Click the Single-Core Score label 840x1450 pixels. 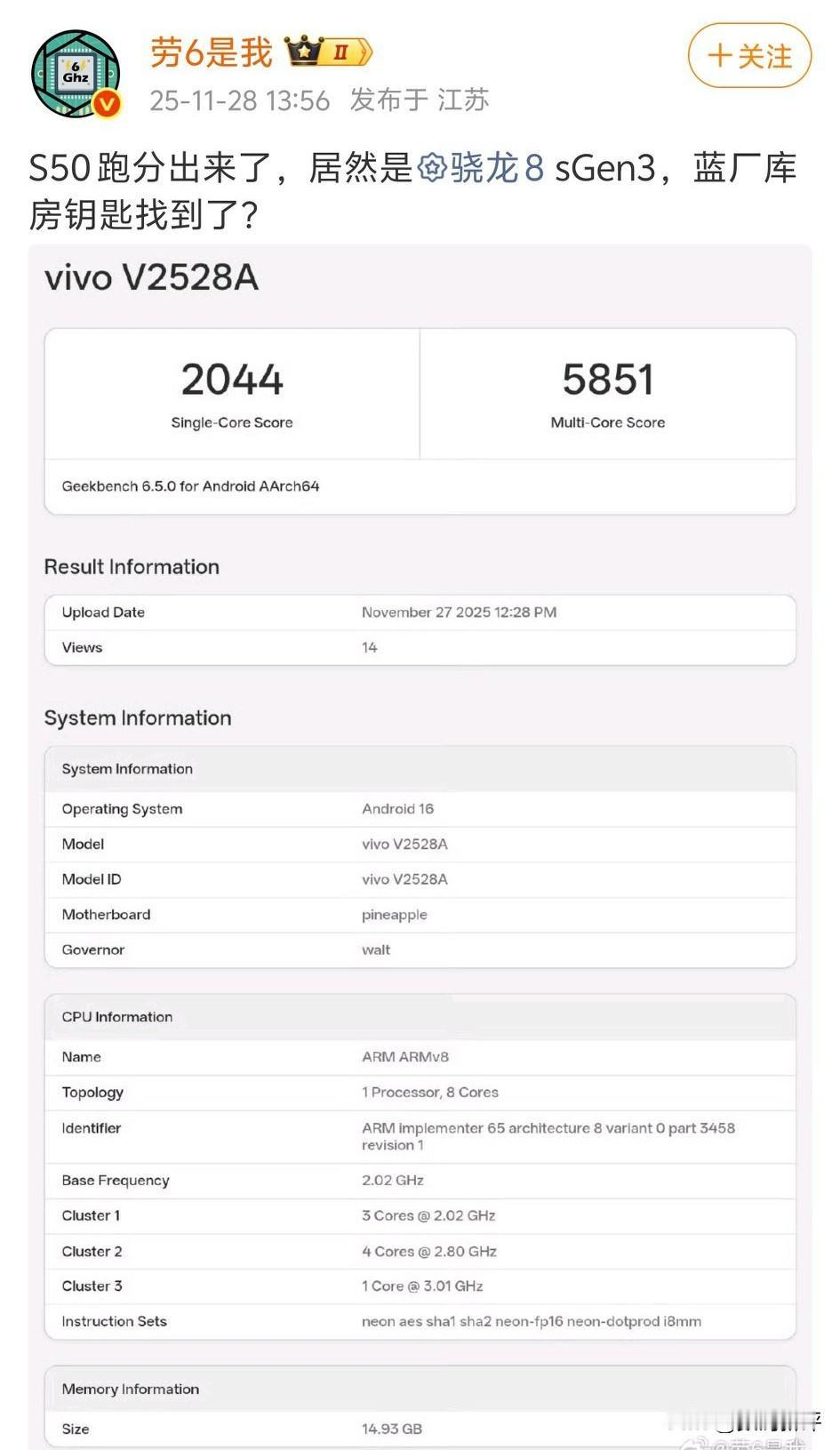tap(232, 423)
